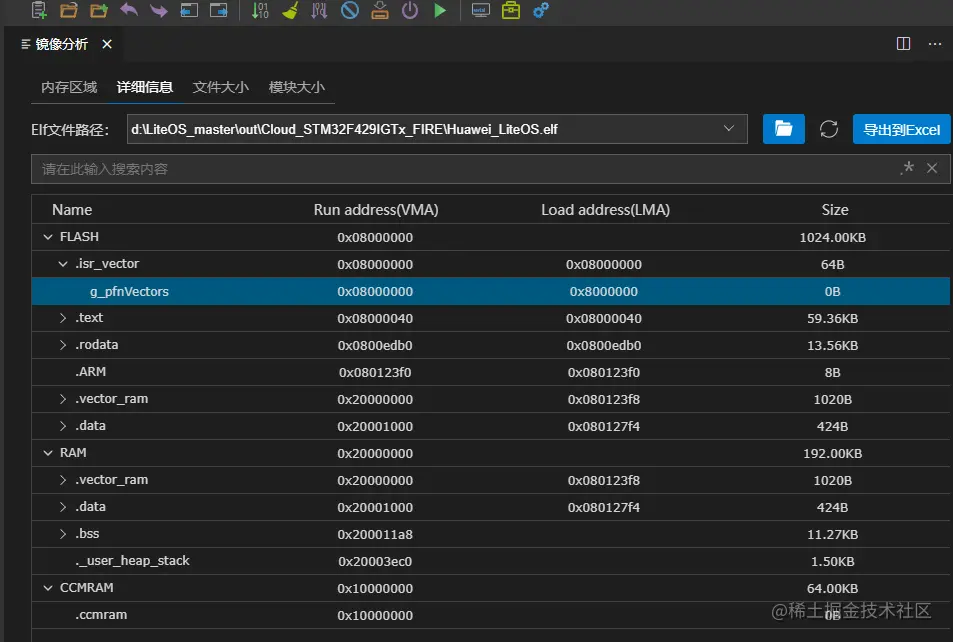Open the Elf file path dropdown

point(729,128)
